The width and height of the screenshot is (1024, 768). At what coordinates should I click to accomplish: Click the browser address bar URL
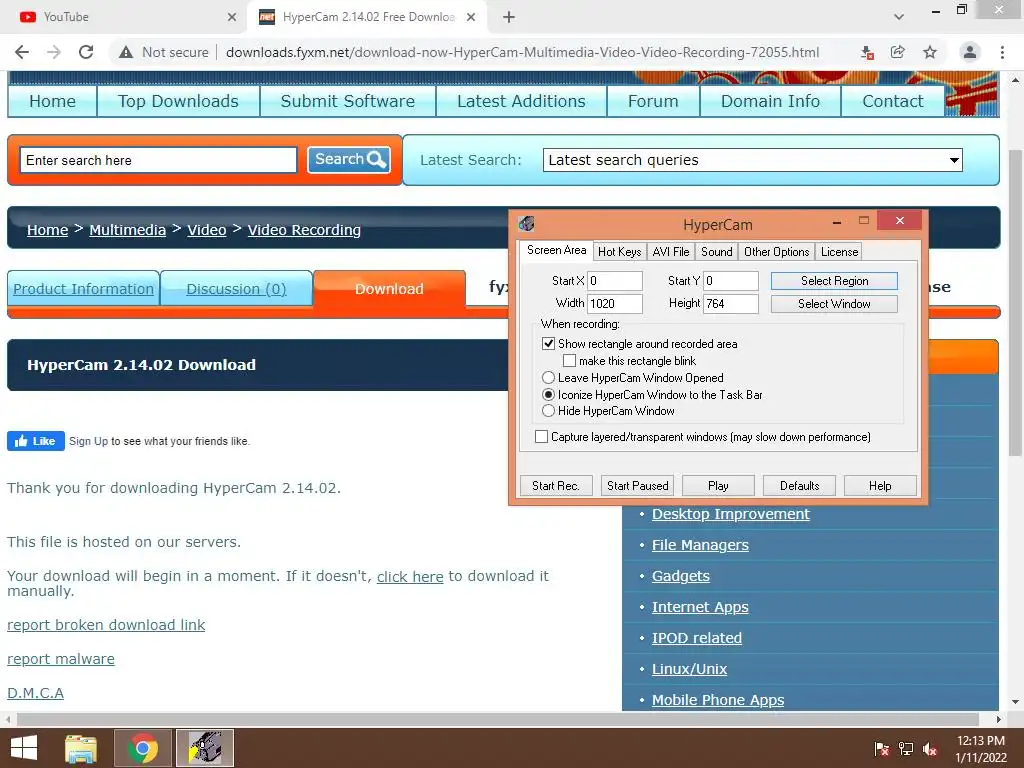coord(522,52)
